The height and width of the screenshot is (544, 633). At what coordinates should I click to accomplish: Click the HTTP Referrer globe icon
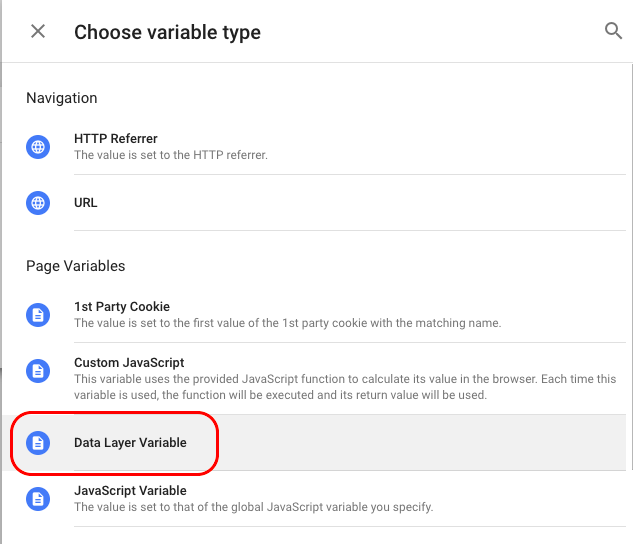click(x=38, y=147)
